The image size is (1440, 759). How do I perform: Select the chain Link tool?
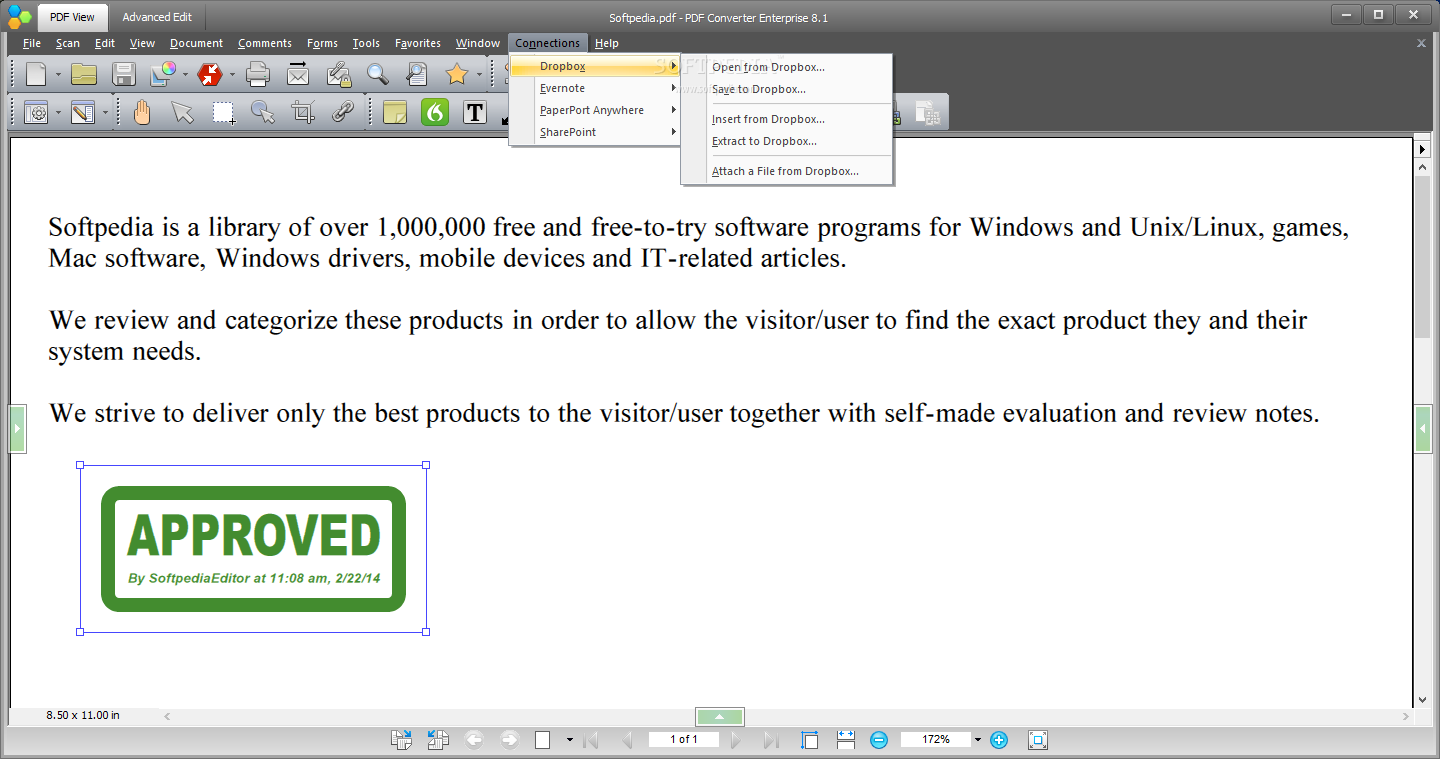(x=343, y=112)
